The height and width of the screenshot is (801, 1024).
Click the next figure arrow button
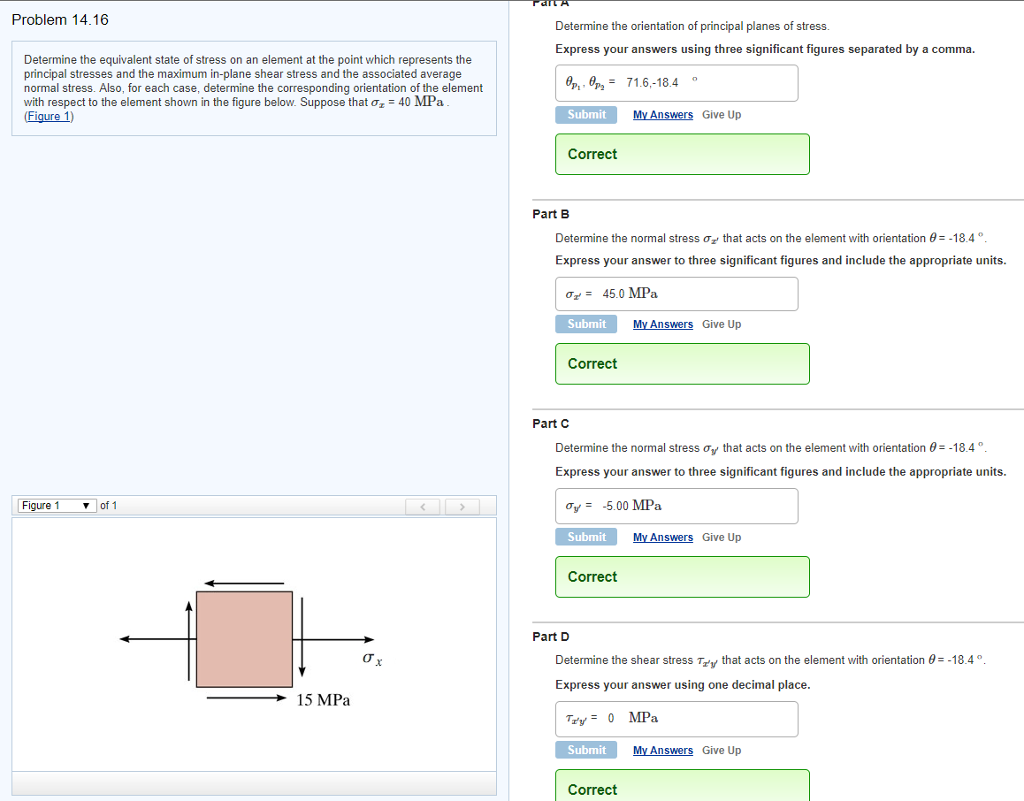[x=461, y=507]
